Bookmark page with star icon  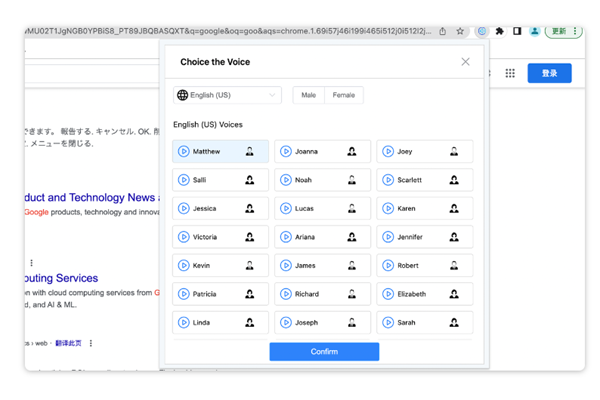pyautogui.click(x=460, y=31)
